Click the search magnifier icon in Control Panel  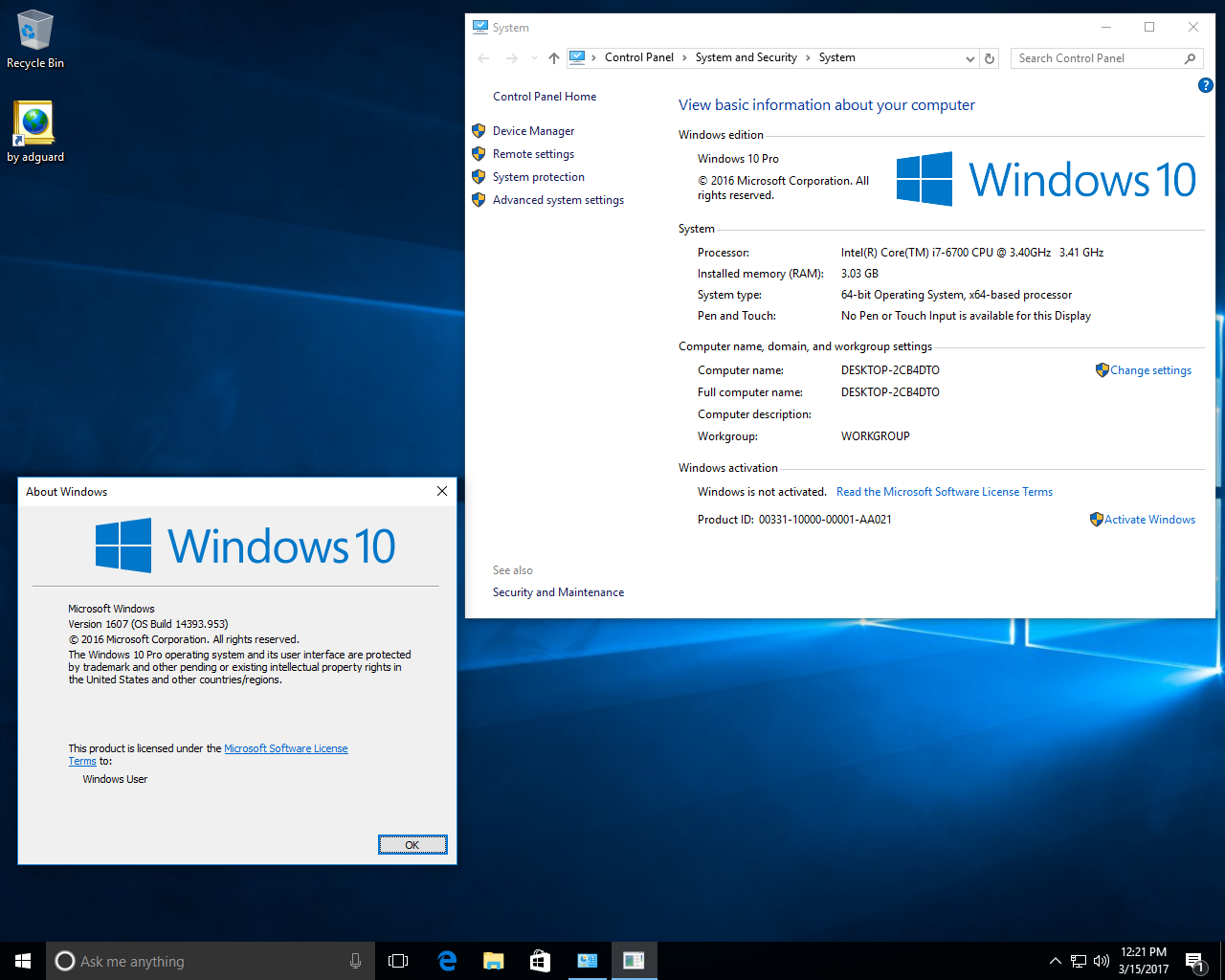click(x=1190, y=58)
